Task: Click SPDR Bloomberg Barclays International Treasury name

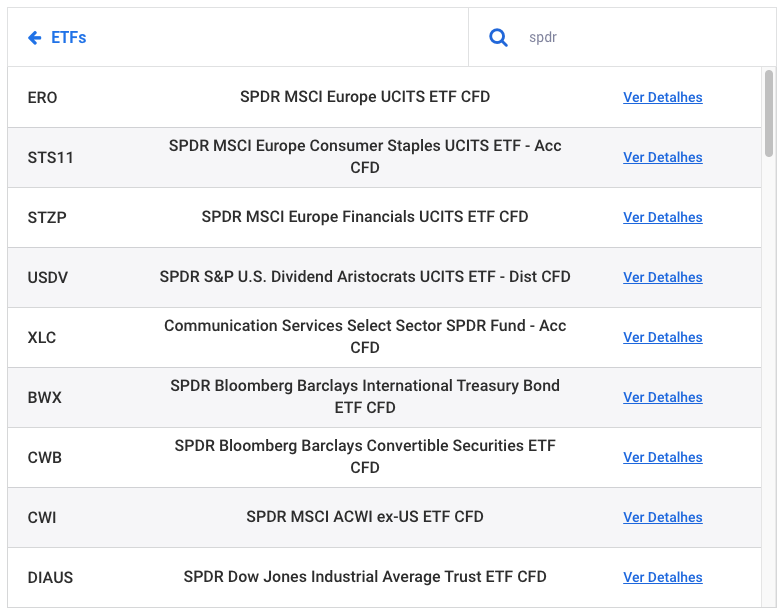Action: [x=365, y=396]
